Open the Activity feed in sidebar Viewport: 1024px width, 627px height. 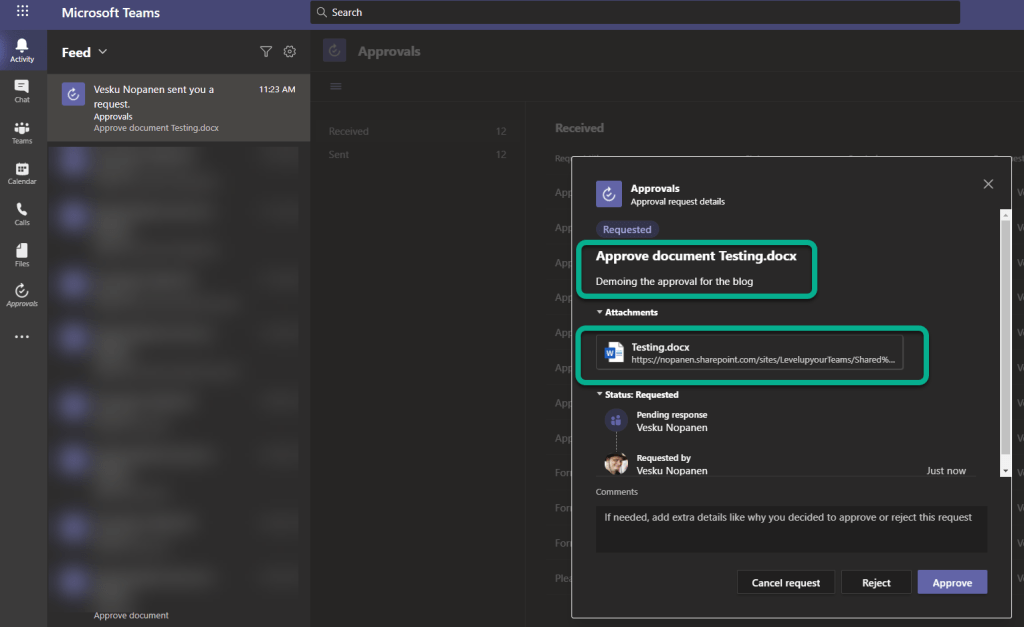pyautogui.click(x=22, y=50)
